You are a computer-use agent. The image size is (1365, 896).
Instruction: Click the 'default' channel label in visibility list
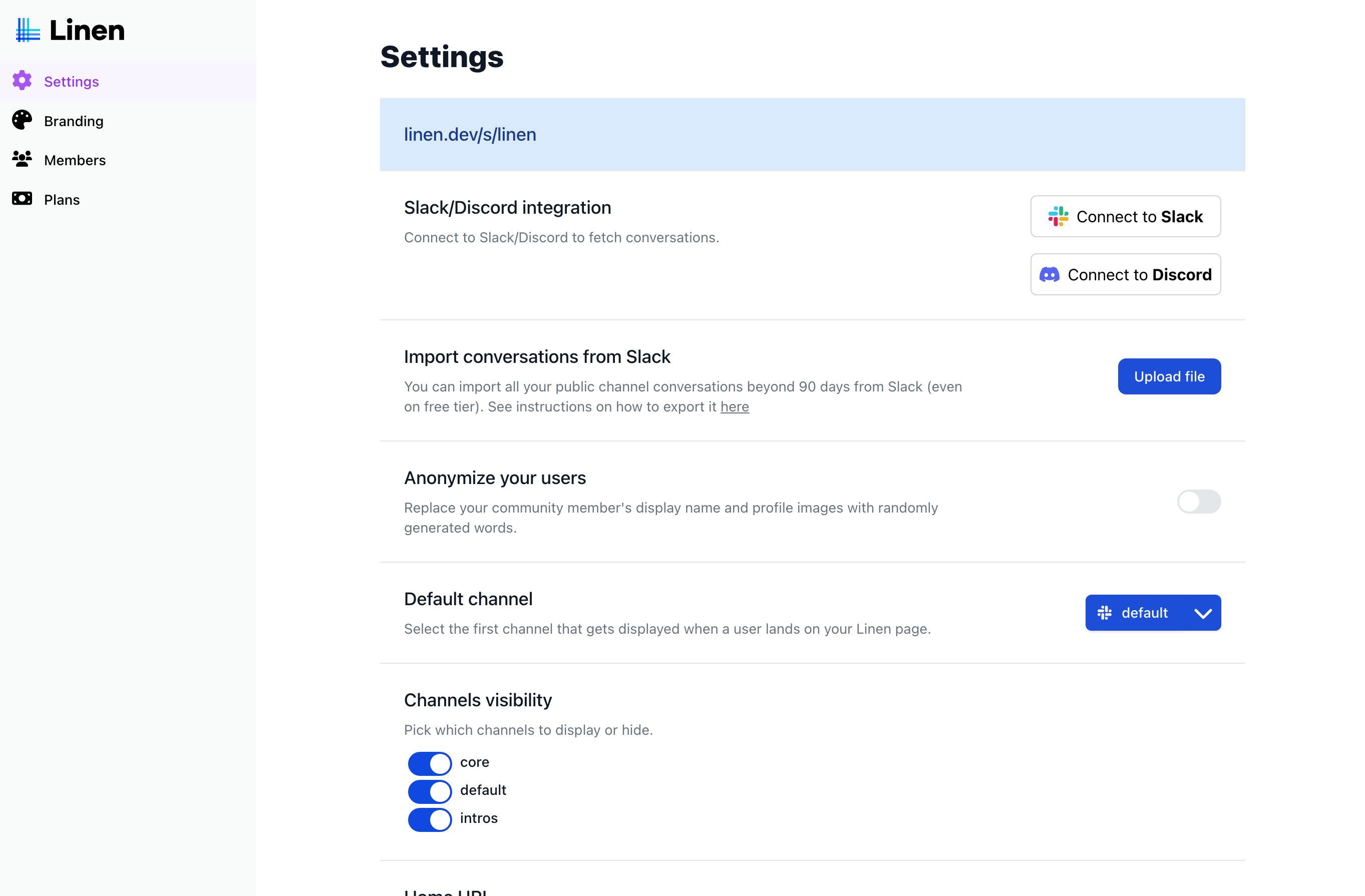483,790
